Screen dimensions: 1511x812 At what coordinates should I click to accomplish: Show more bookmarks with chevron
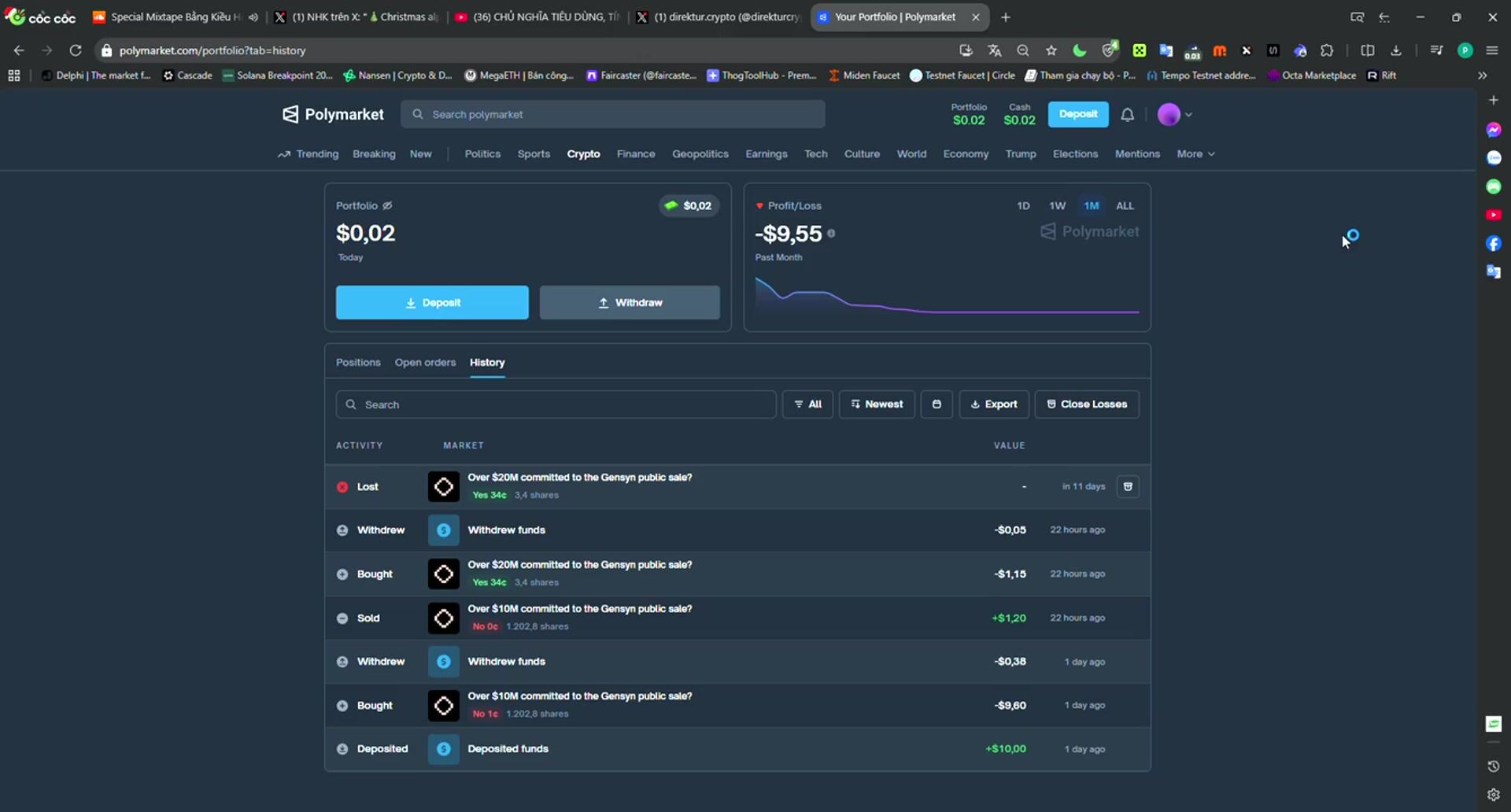click(1483, 76)
